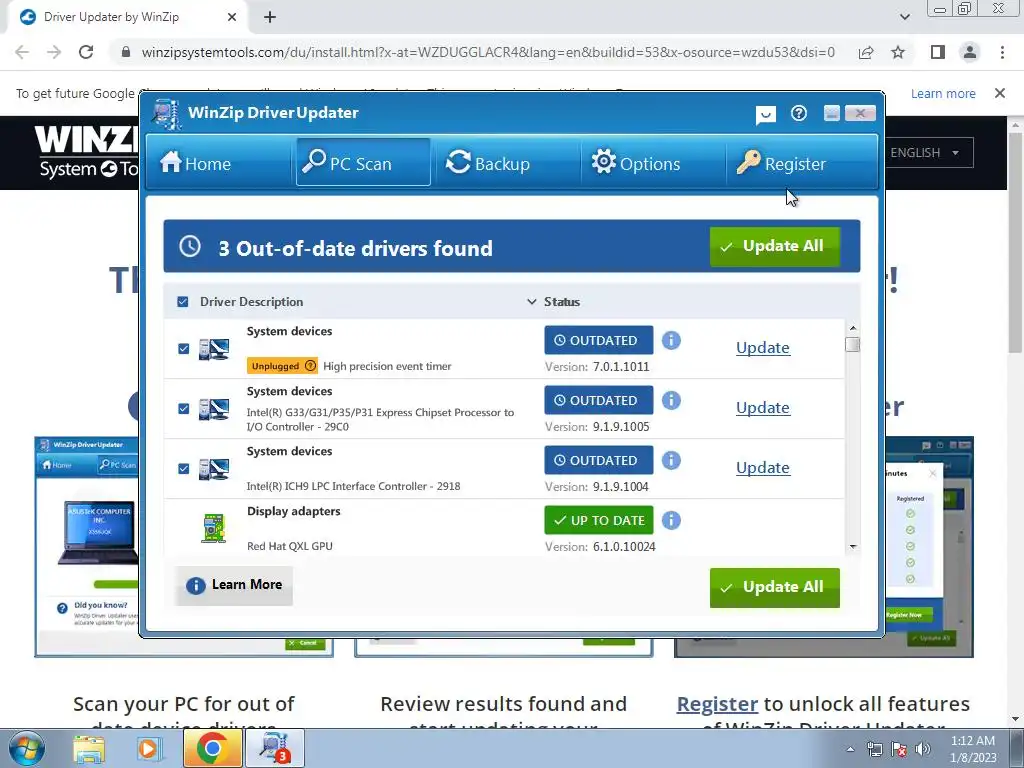Show hidden tray icons arrow

[x=850, y=749]
